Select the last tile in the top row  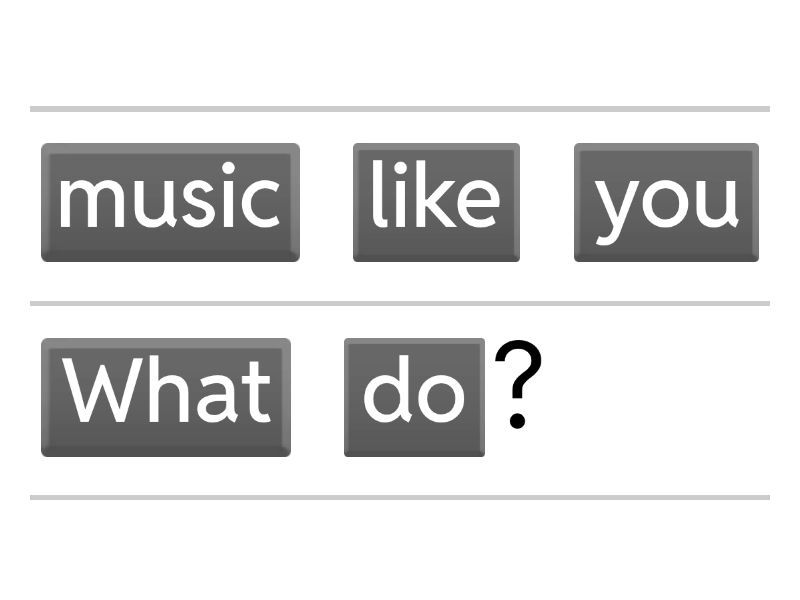(x=666, y=202)
